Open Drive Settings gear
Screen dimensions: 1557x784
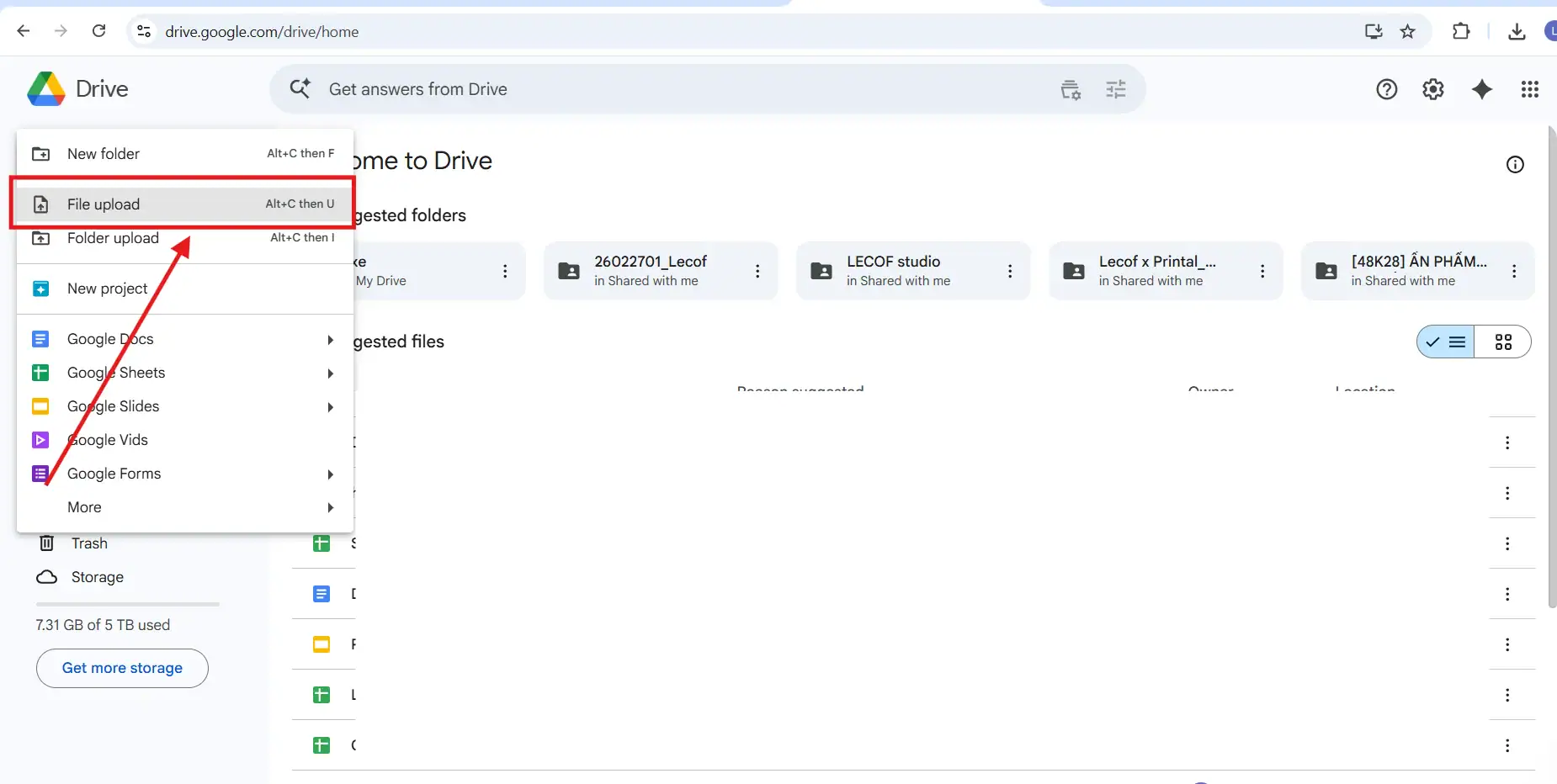tap(1433, 89)
